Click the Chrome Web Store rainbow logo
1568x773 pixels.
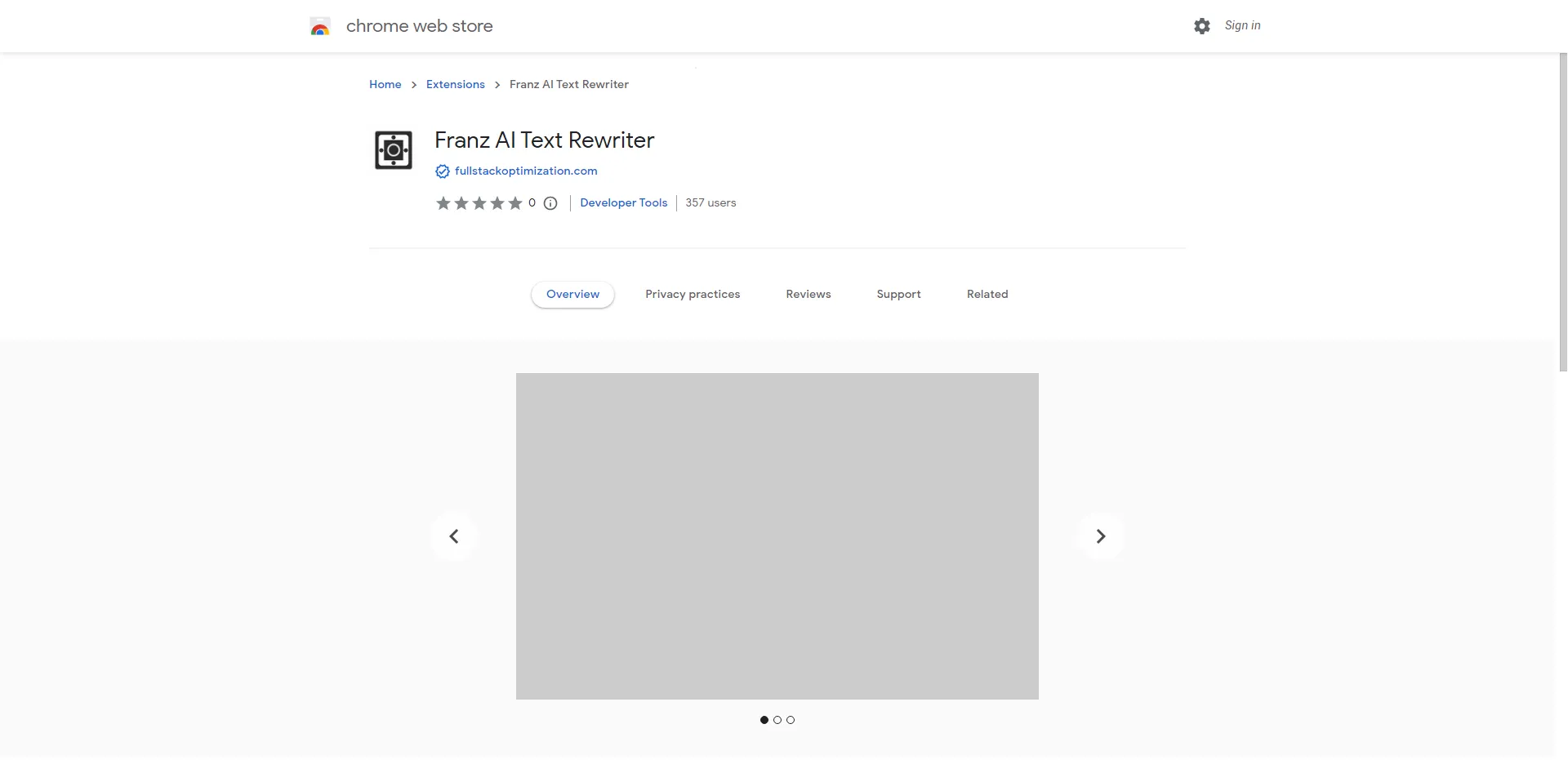(320, 27)
